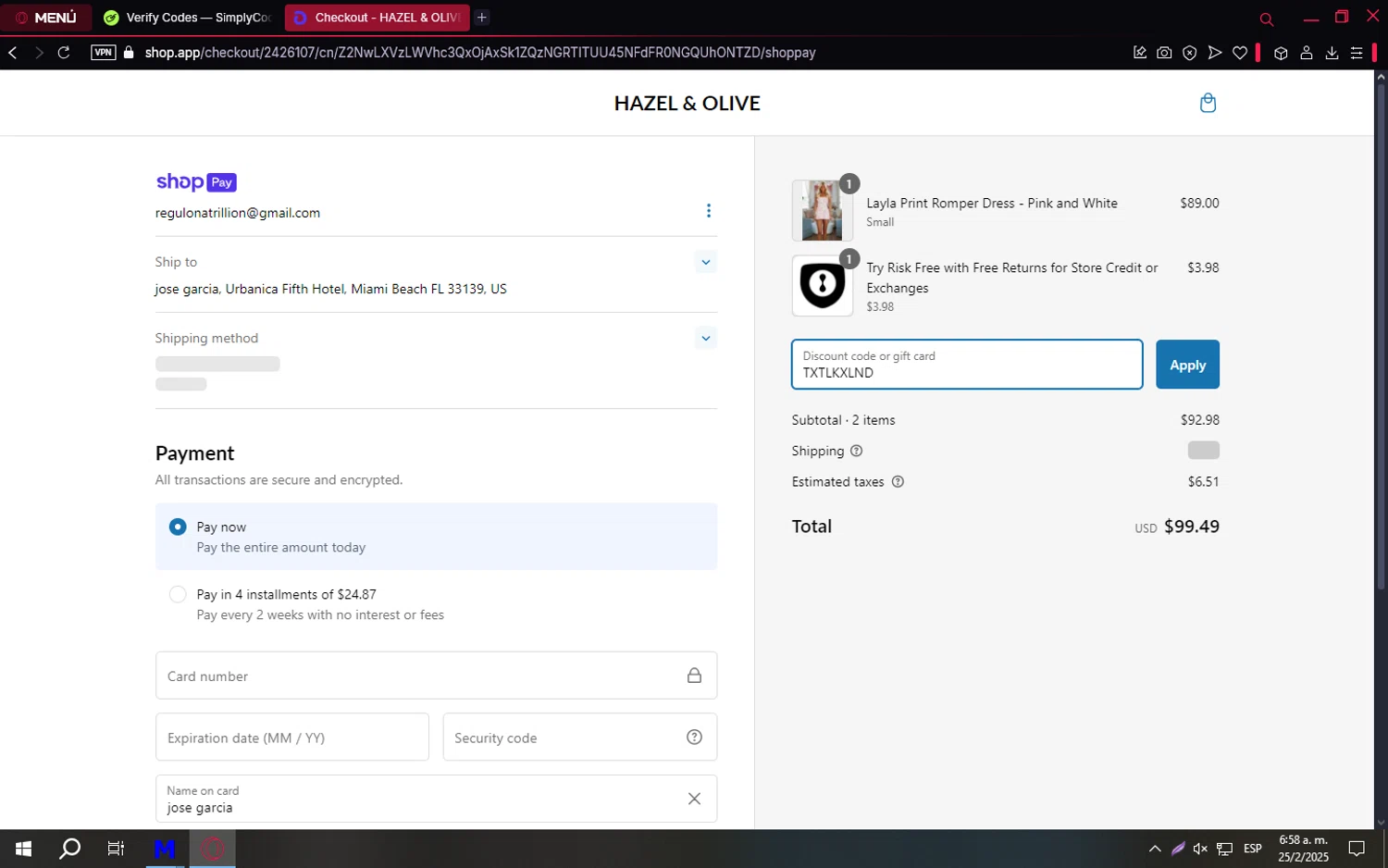Go forward in browser history
Image resolution: width=1388 pixels, height=868 pixels.
(x=39, y=53)
